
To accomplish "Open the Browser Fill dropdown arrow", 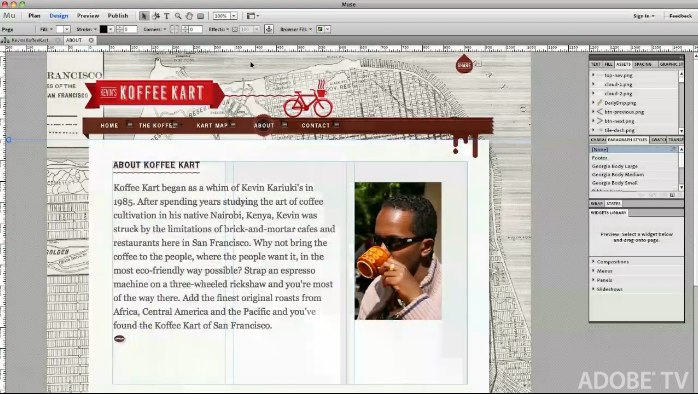I will point(327,29).
